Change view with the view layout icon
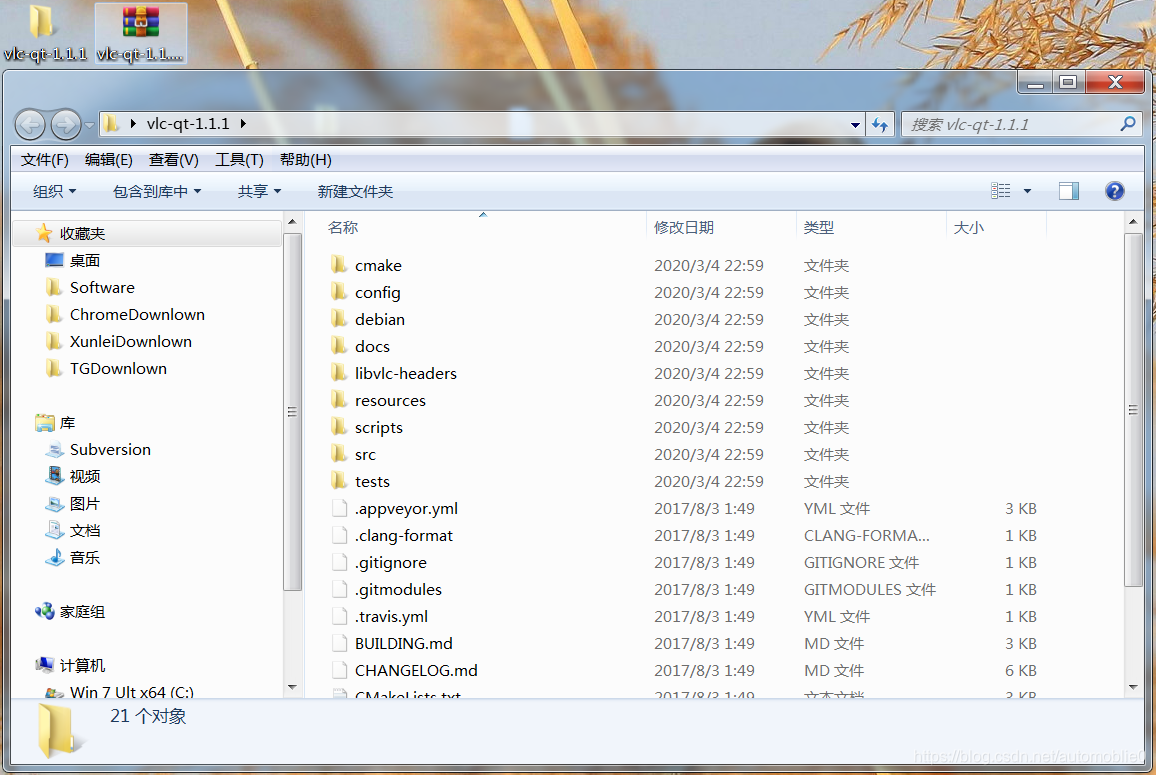The width and height of the screenshot is (1156, 775). (1000, 191)
